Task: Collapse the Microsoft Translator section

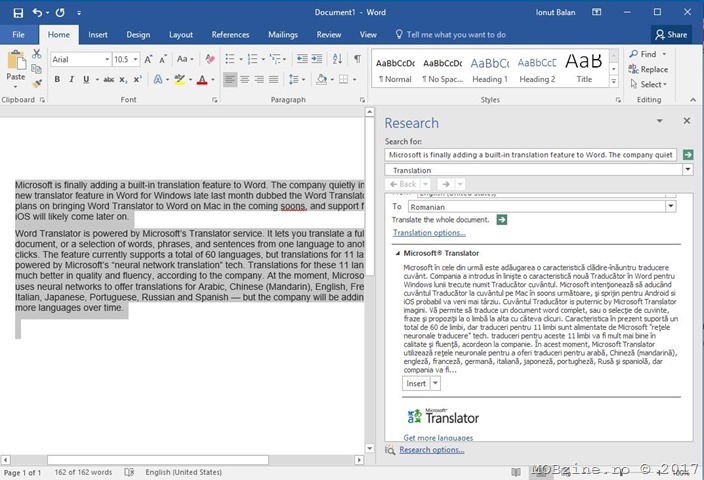Action: (x=397, y=253)
